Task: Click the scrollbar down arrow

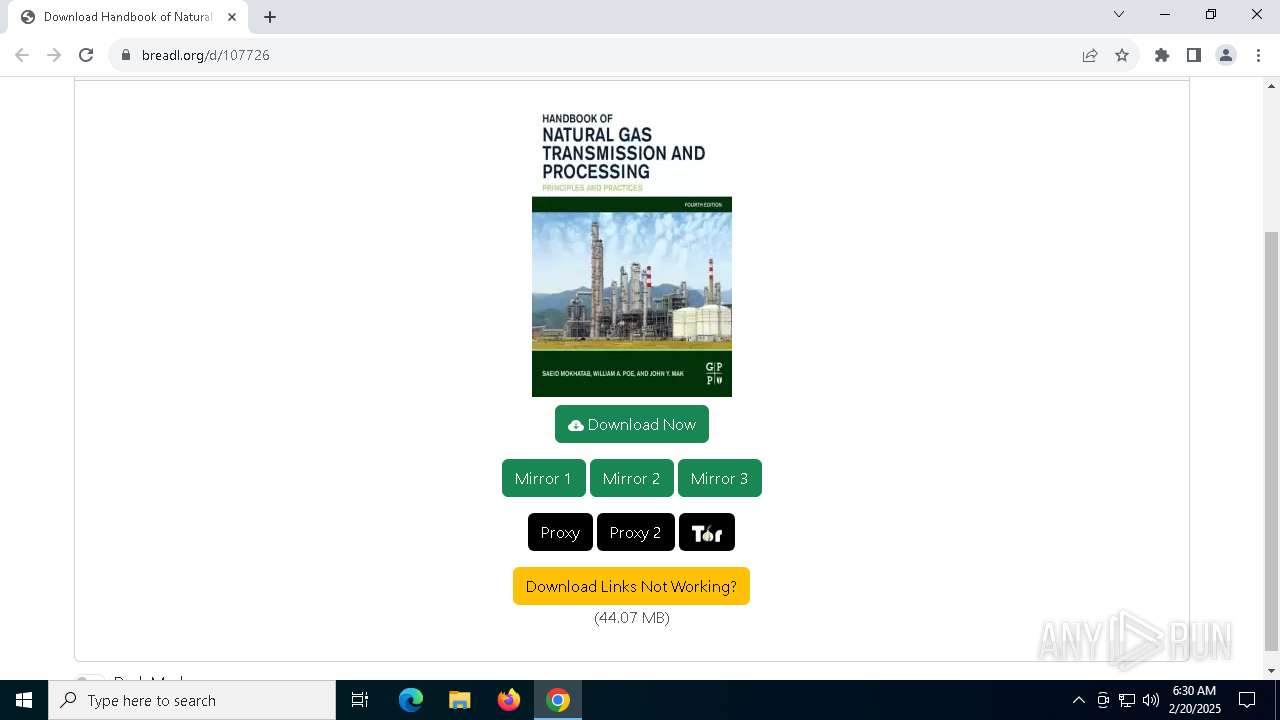Action: (1272, 671)
